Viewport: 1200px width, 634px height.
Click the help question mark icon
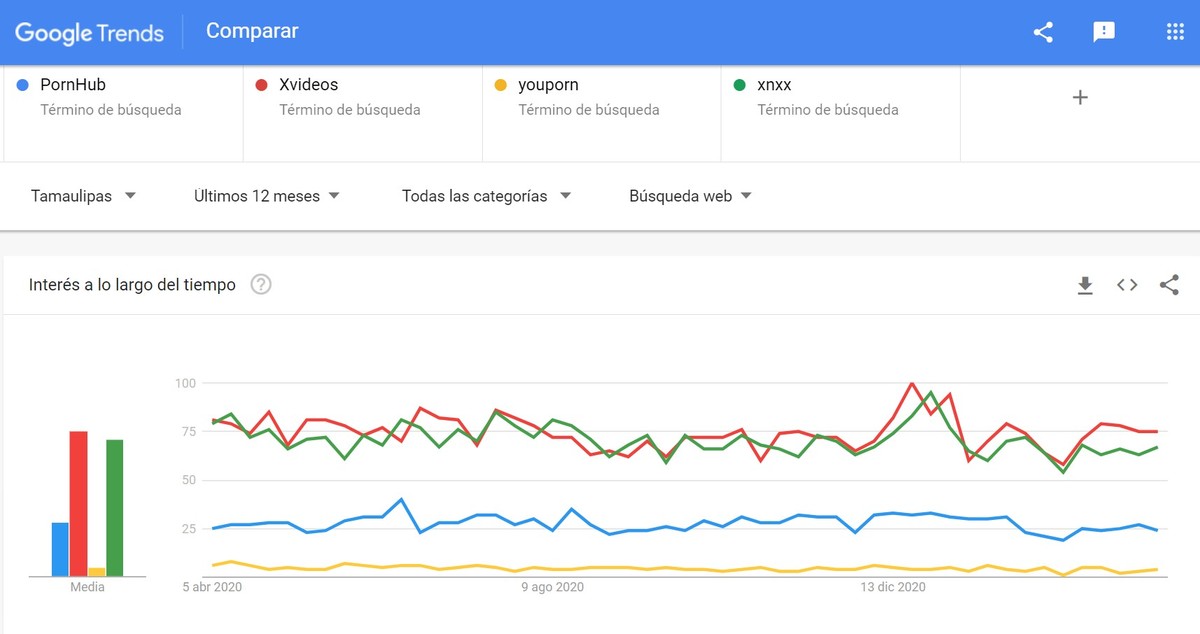tap(261, 285)
